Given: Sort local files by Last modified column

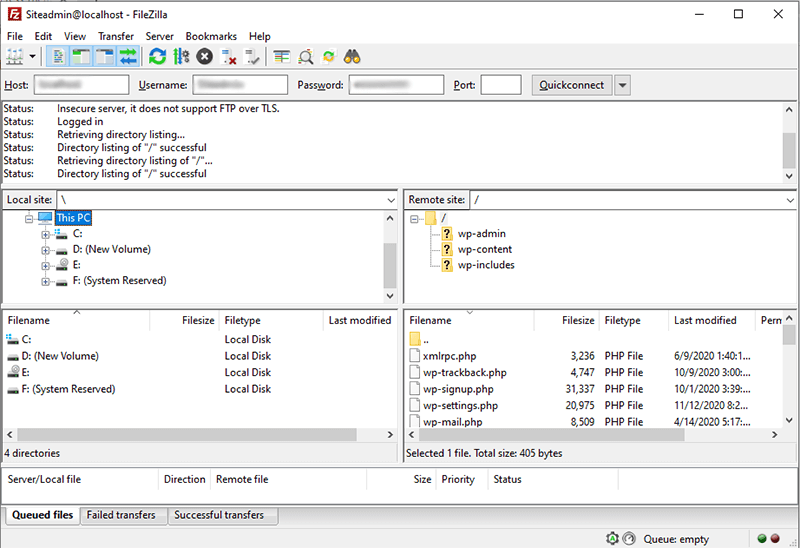Looking at the screenshot, I should (359, 320).
